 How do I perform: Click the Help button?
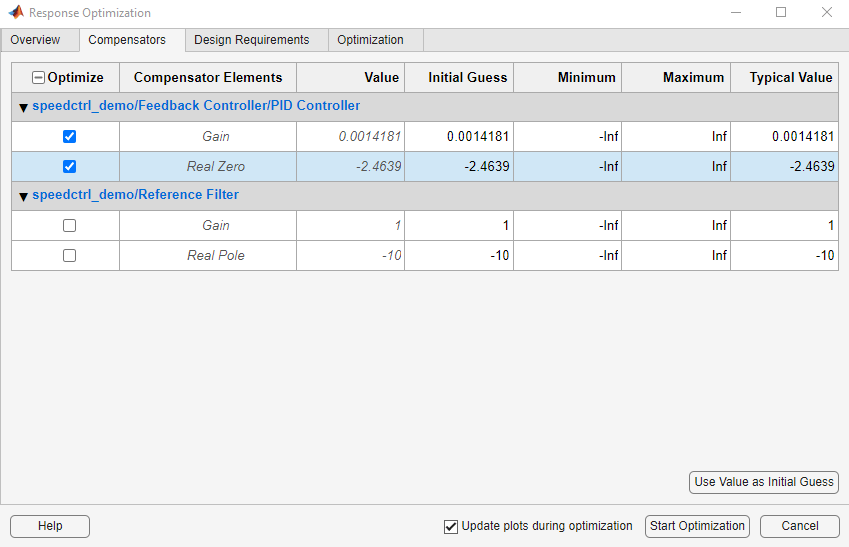(50, 526)
